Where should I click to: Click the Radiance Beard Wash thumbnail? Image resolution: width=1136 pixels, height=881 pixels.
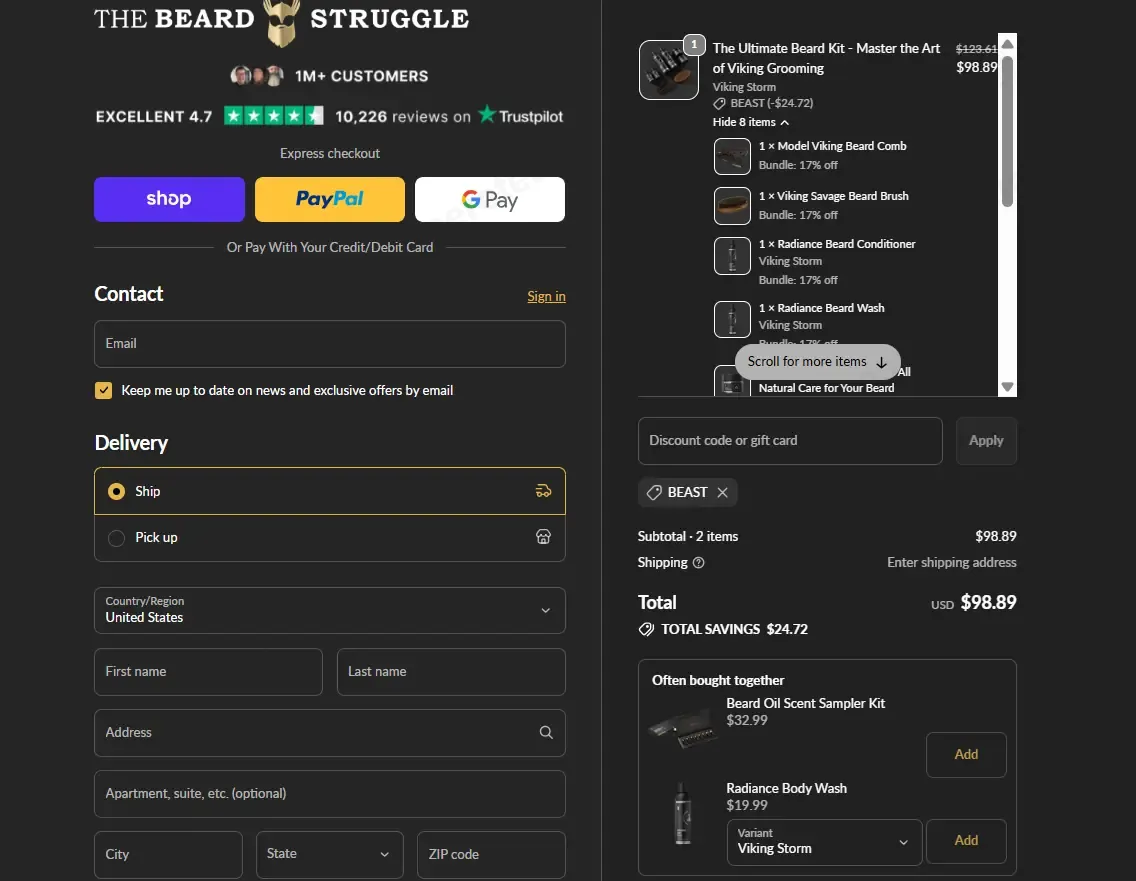point(732,320)
